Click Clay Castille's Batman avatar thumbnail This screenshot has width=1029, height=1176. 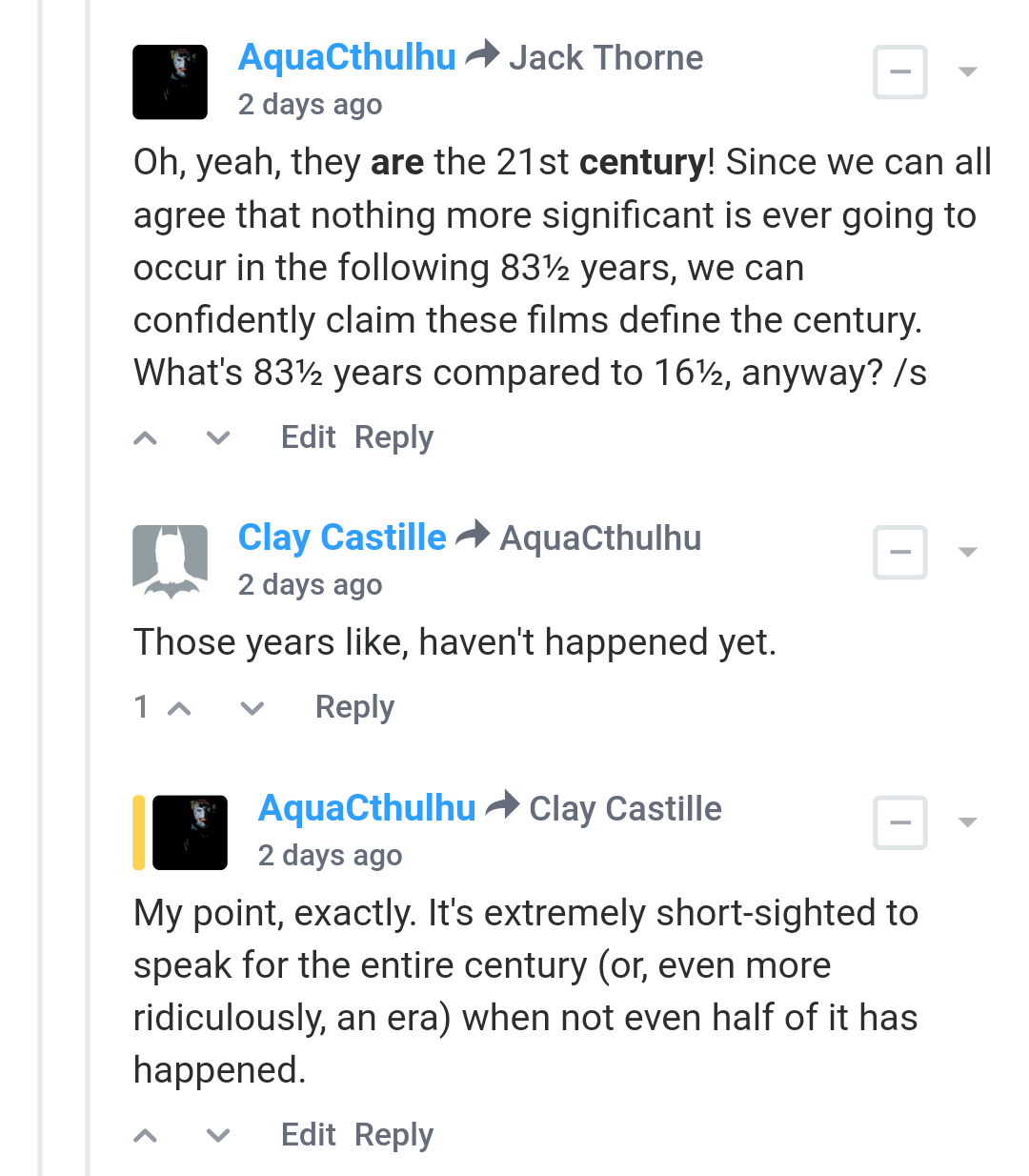point(170,562)
